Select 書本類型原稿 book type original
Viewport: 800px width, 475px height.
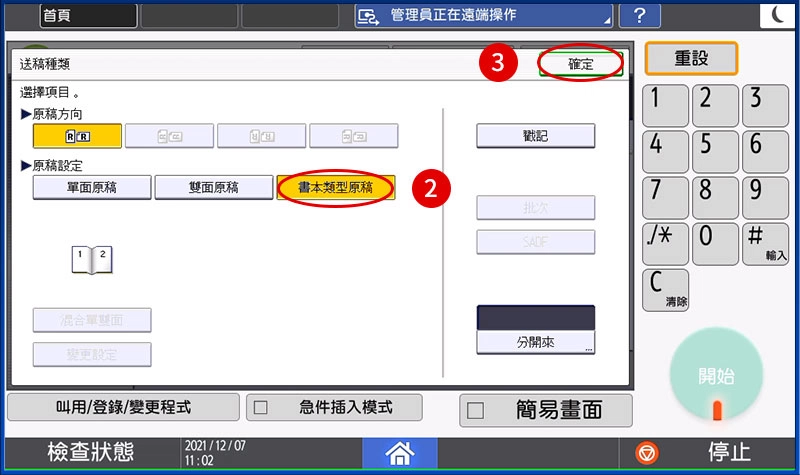[336, 187]
